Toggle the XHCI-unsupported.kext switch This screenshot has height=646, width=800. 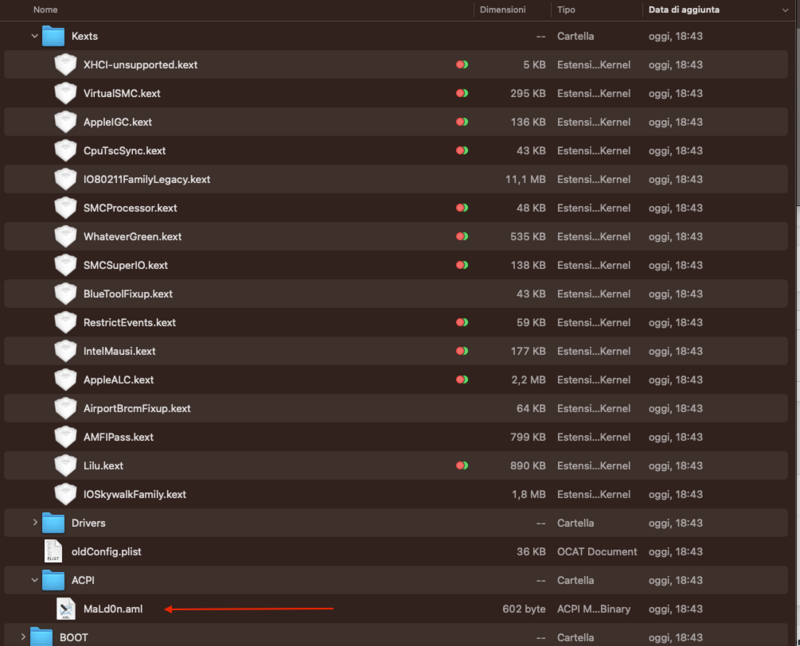coord(460,64)
